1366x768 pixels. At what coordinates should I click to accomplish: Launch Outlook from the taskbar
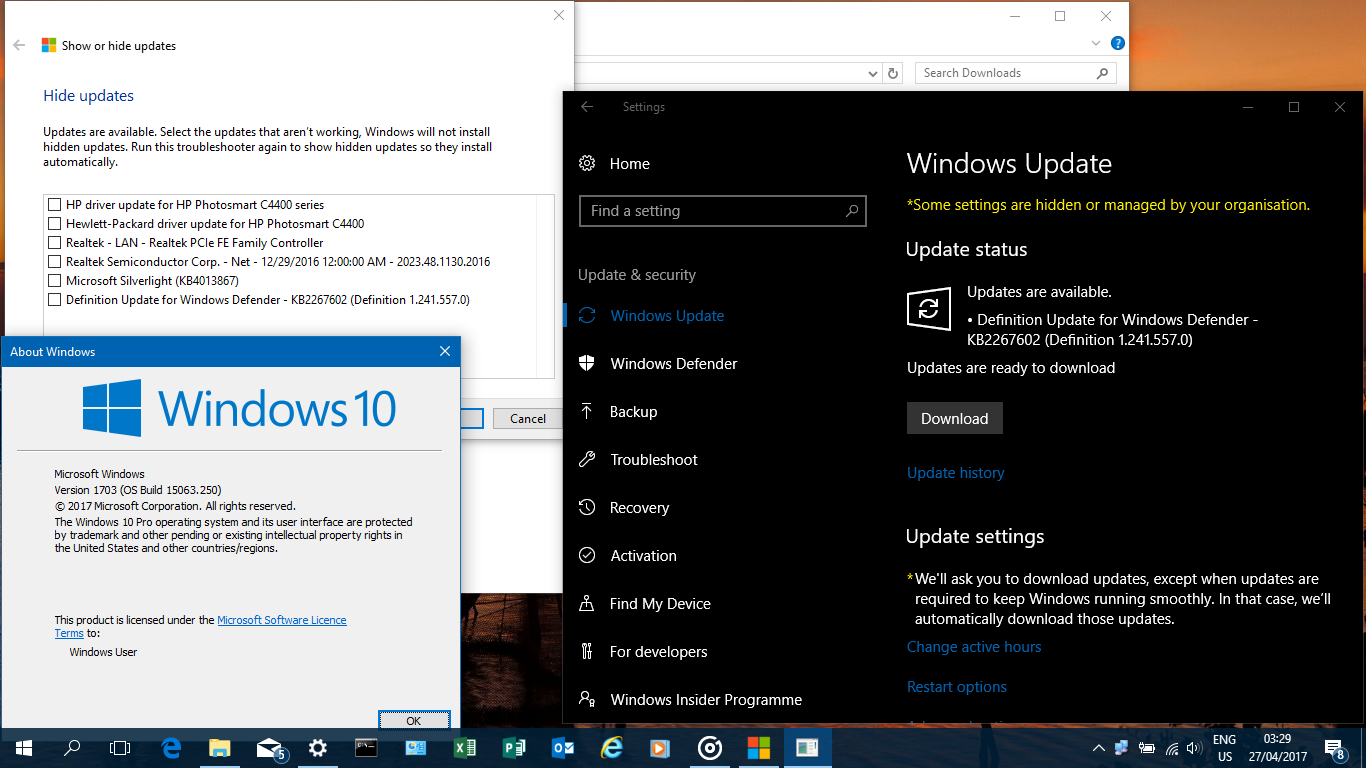pyautogui.click(x=563, y=748)
